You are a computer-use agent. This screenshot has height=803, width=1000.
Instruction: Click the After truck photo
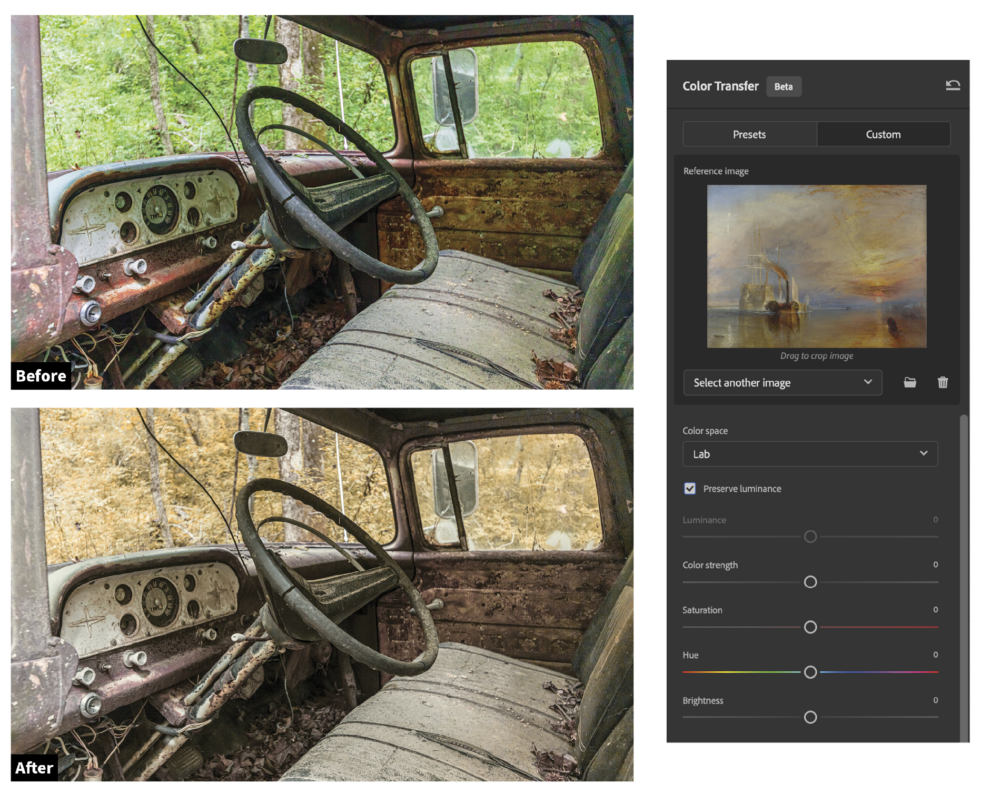(322, 594)
